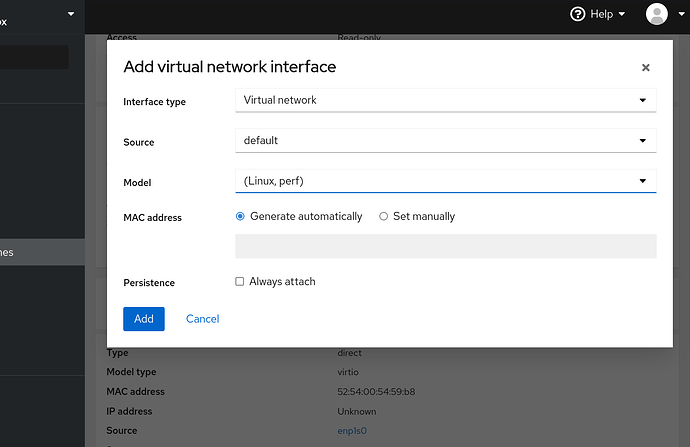Open the user avatar session menu

click(656, 14)
